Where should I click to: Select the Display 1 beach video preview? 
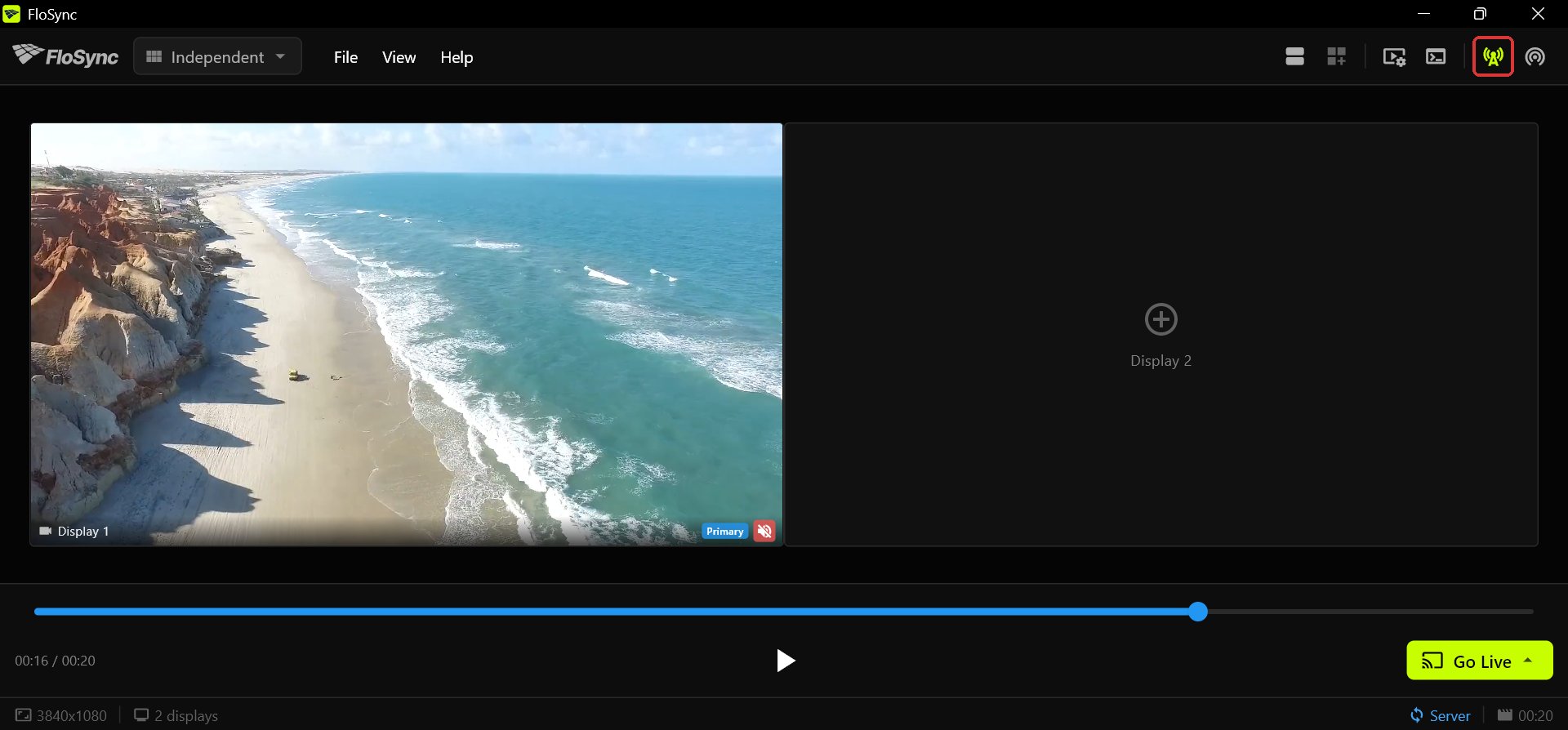click(x=407, y=334)
